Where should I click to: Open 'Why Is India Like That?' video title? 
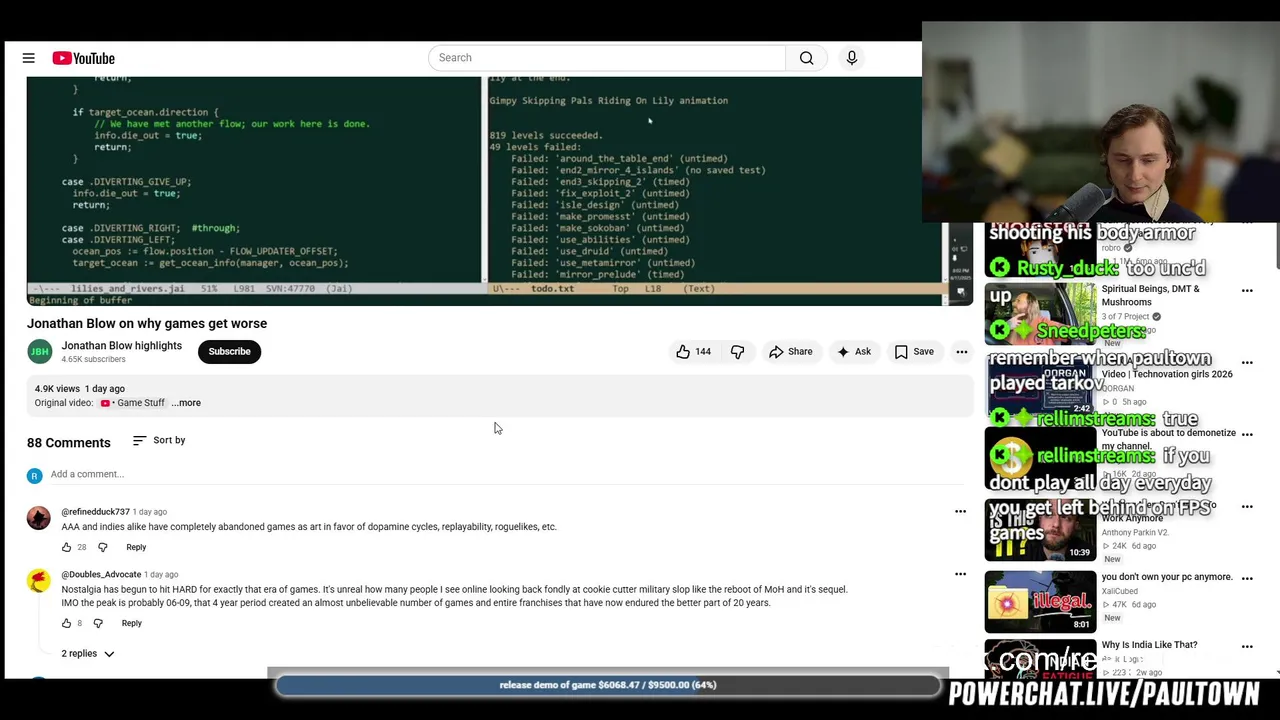1149,645
